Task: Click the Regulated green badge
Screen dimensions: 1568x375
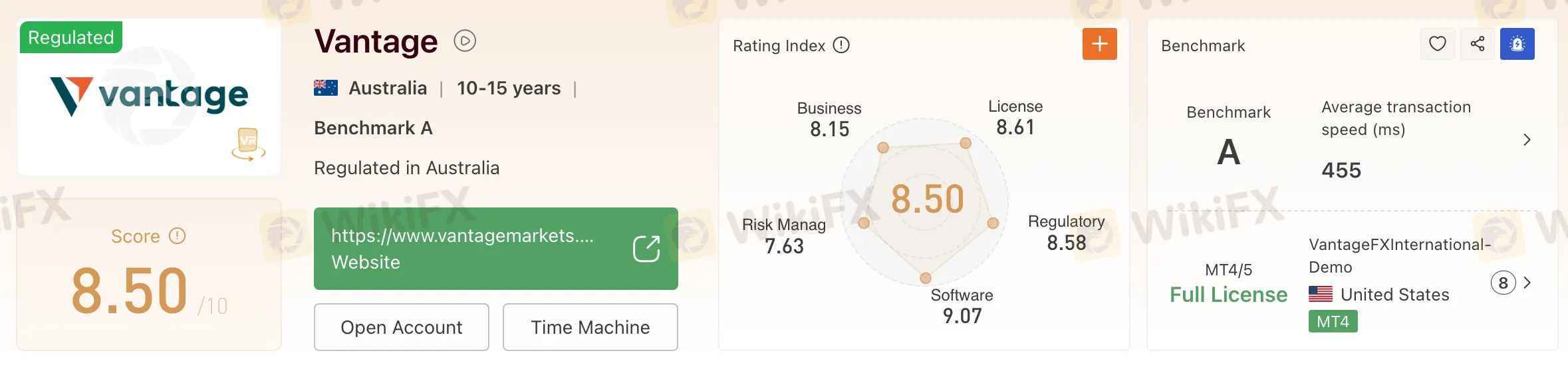Action: point(71,37)
